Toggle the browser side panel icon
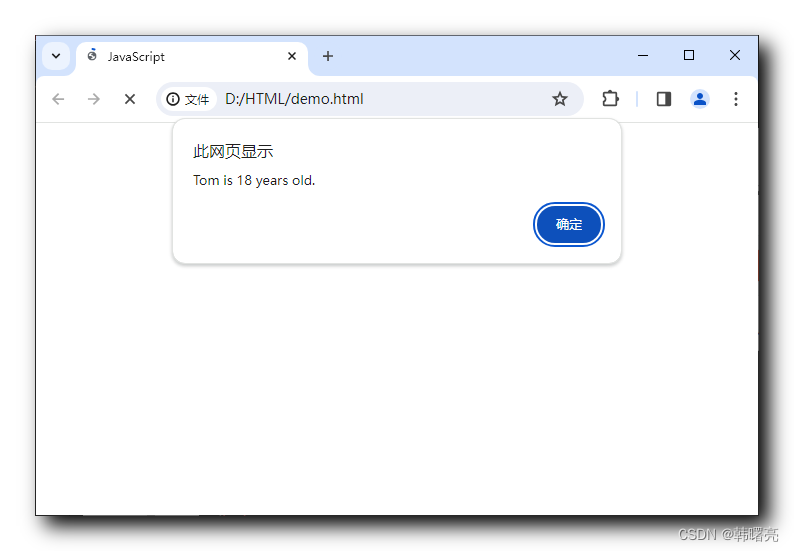The image size is (794, 551). coord(664,99)
